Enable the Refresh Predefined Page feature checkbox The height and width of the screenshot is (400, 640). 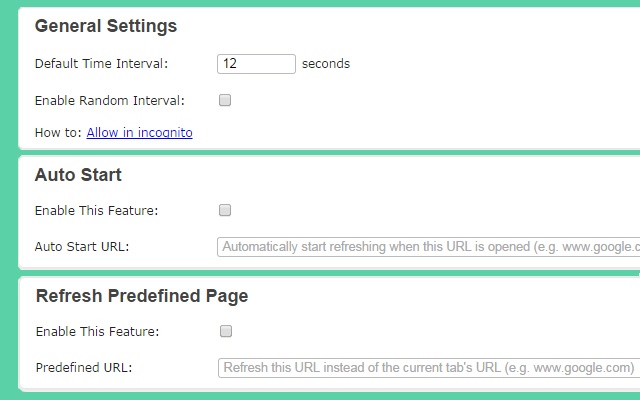tap(225, 331)
